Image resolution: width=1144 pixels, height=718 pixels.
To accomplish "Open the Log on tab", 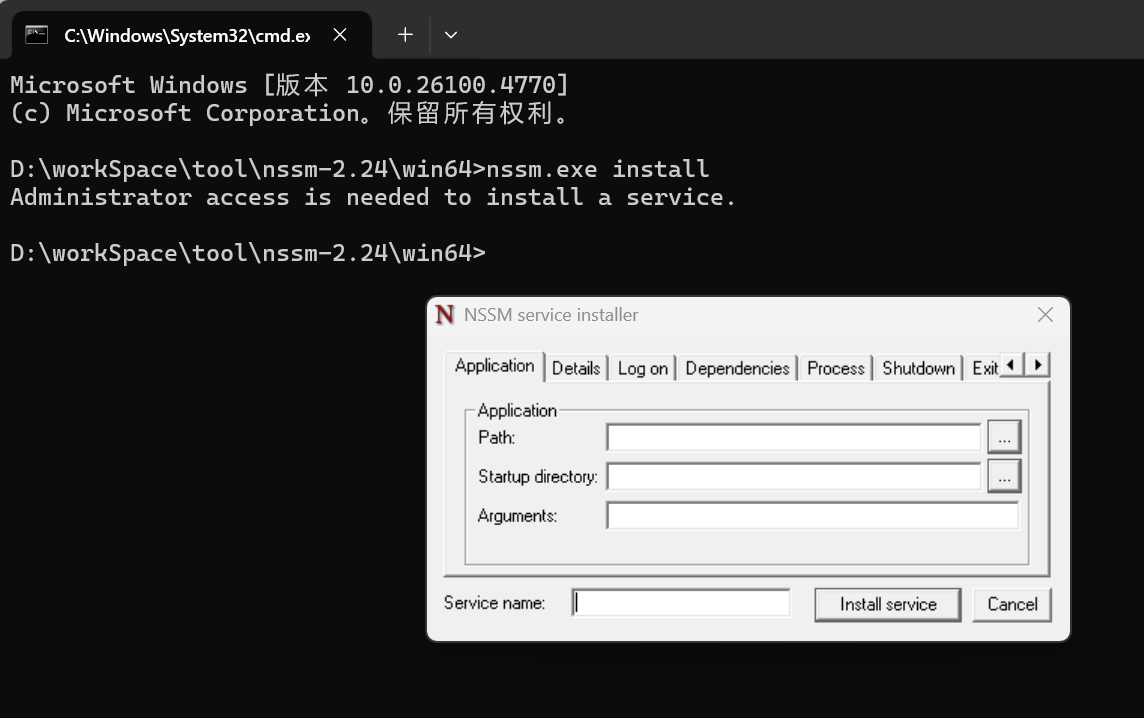I will (642, 368).
